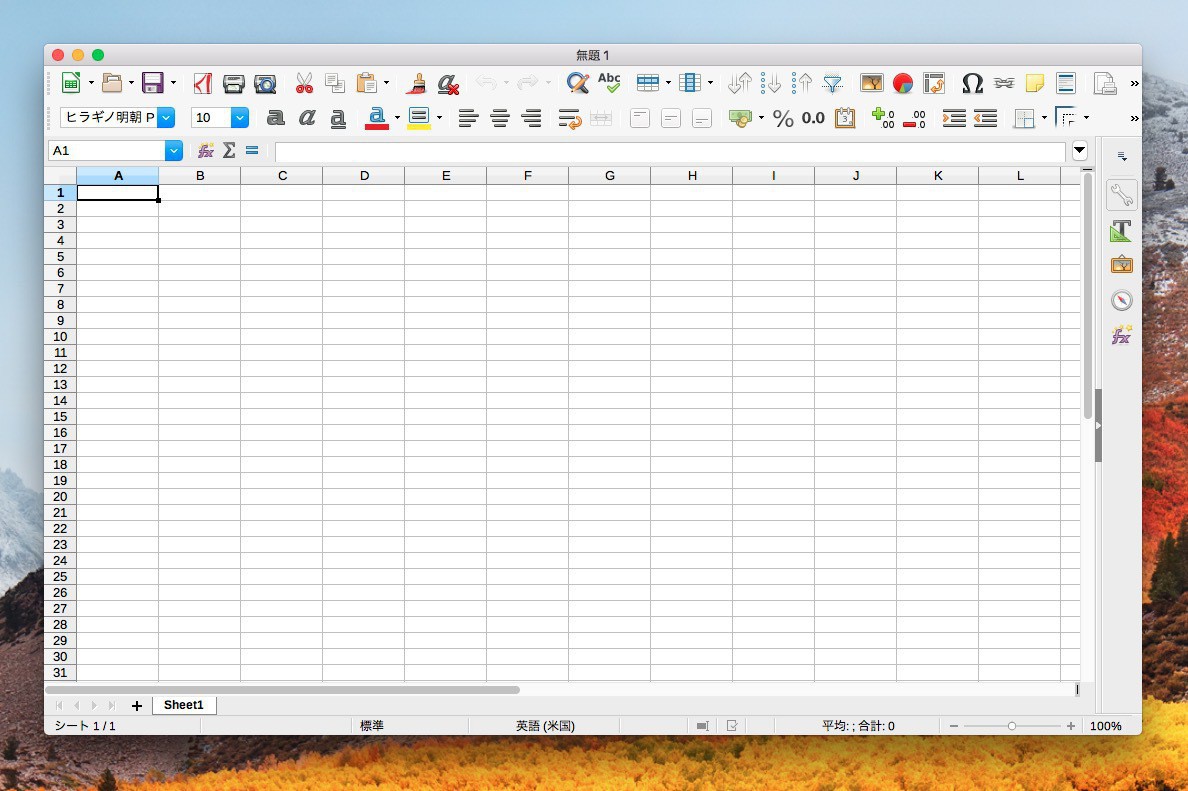The height and width of the screenshot is (791, 1188).
Task: Click the Sum sigma button
Action: pyautogui.click(x=230, y=151)
